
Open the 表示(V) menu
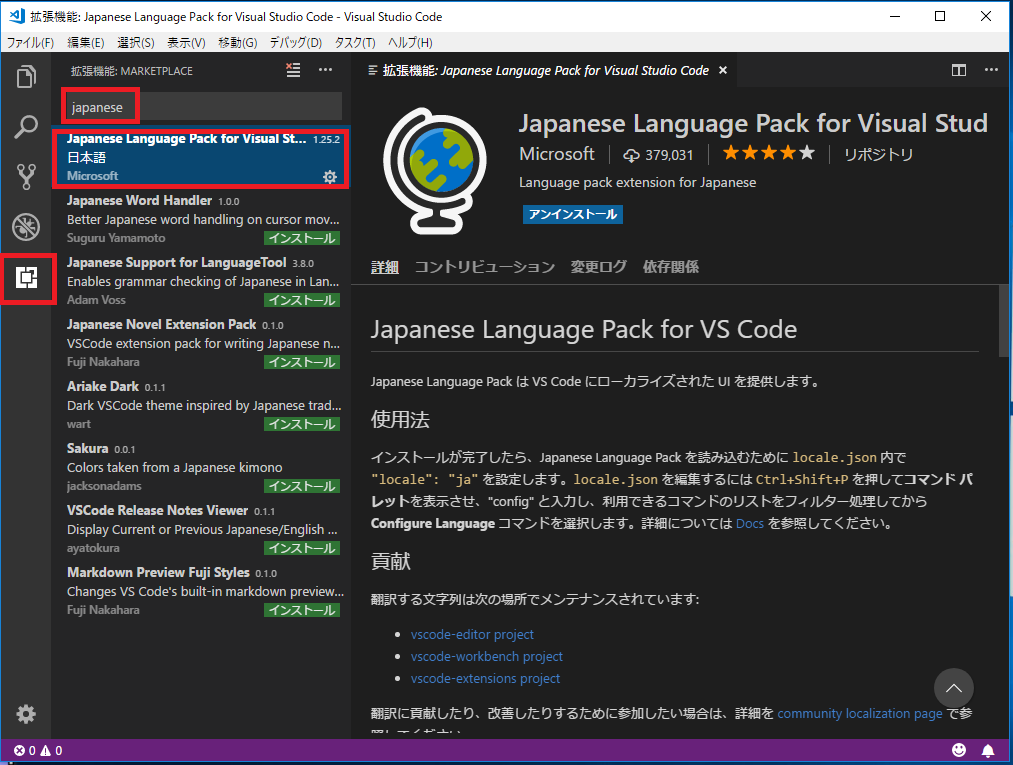pyautogui.click(x=186, y=43)
